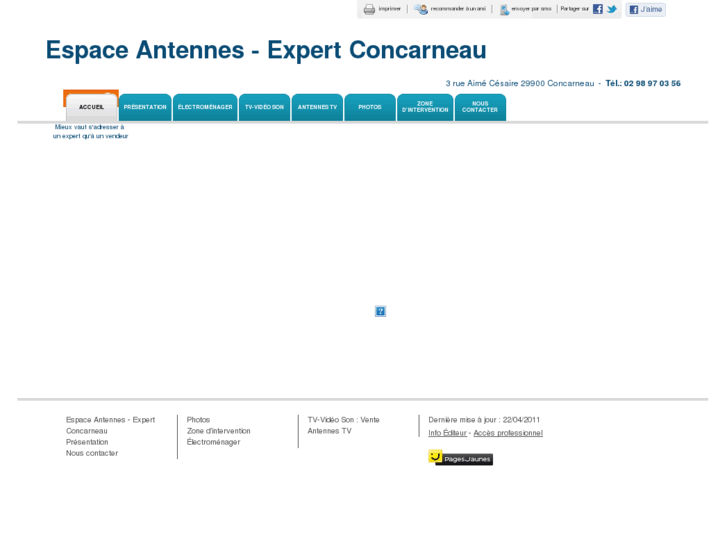Click the missing plugin question mark icon
Image resolution: width=727 pixels, height=545 pixels.
[380, 311]
